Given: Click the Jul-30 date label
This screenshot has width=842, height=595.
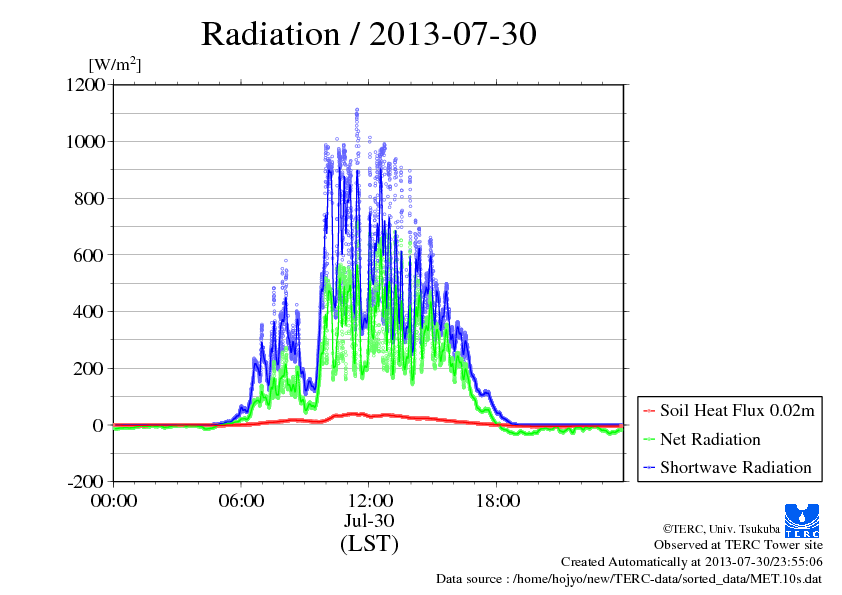Looking at the screenshot, I should (369, 521).
